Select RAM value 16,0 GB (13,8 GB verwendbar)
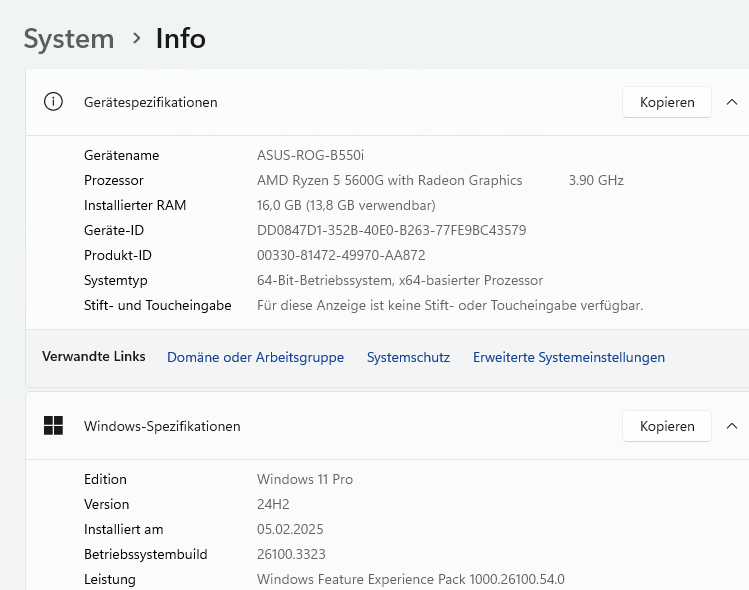 346,205
